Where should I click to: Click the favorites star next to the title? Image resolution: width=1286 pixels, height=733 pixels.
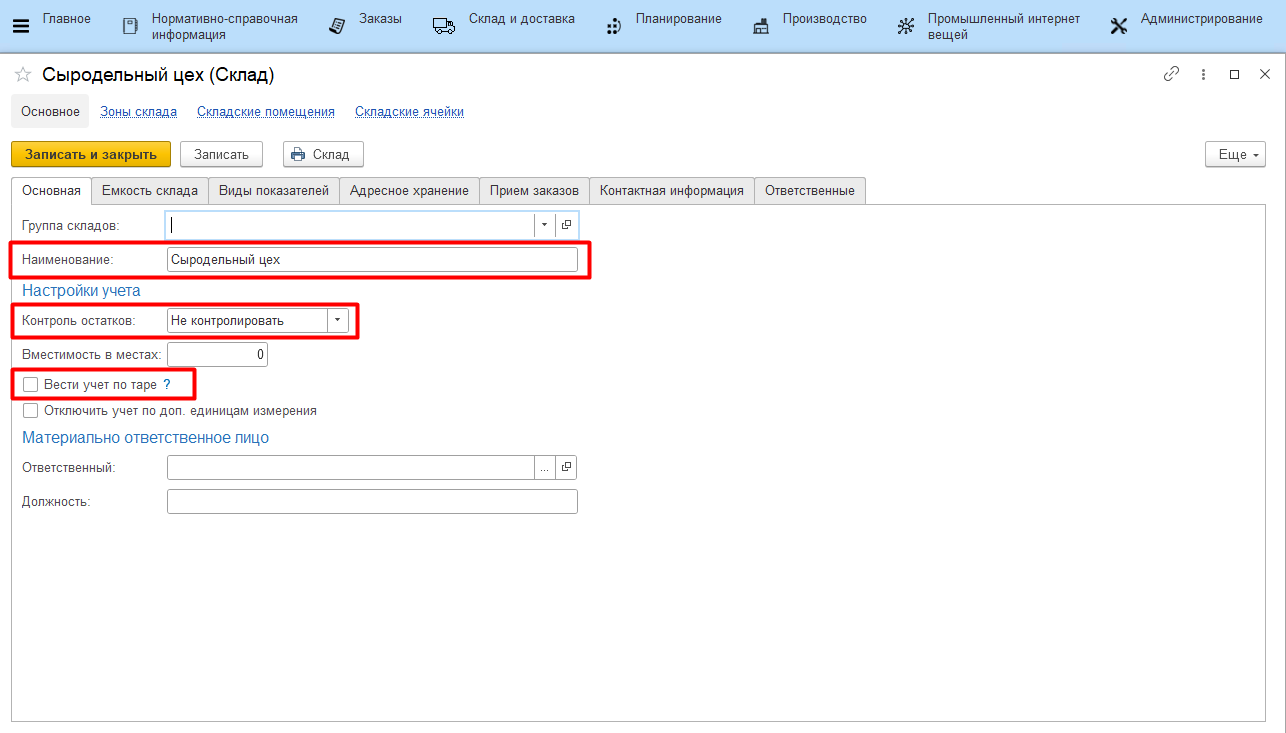[23, 75]
